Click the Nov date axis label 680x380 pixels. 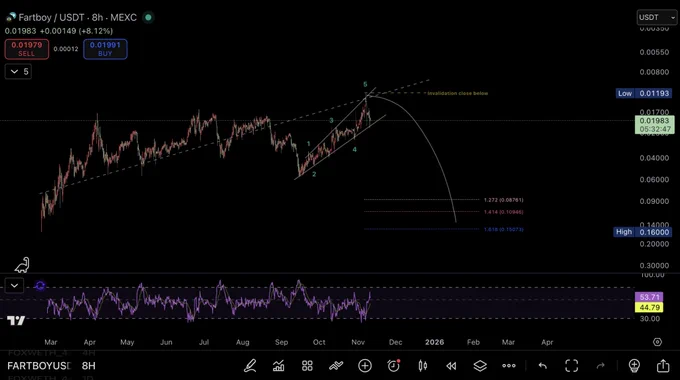pos(358,342)
